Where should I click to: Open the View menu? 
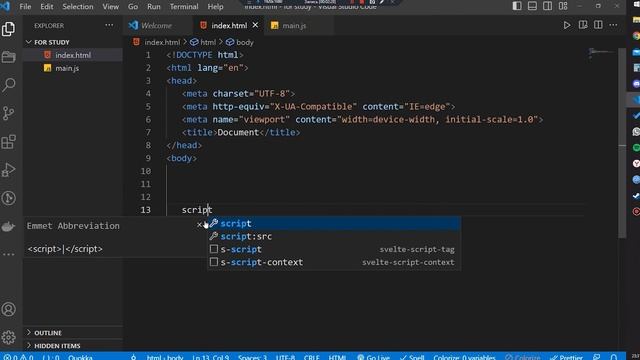click(111, 7)
